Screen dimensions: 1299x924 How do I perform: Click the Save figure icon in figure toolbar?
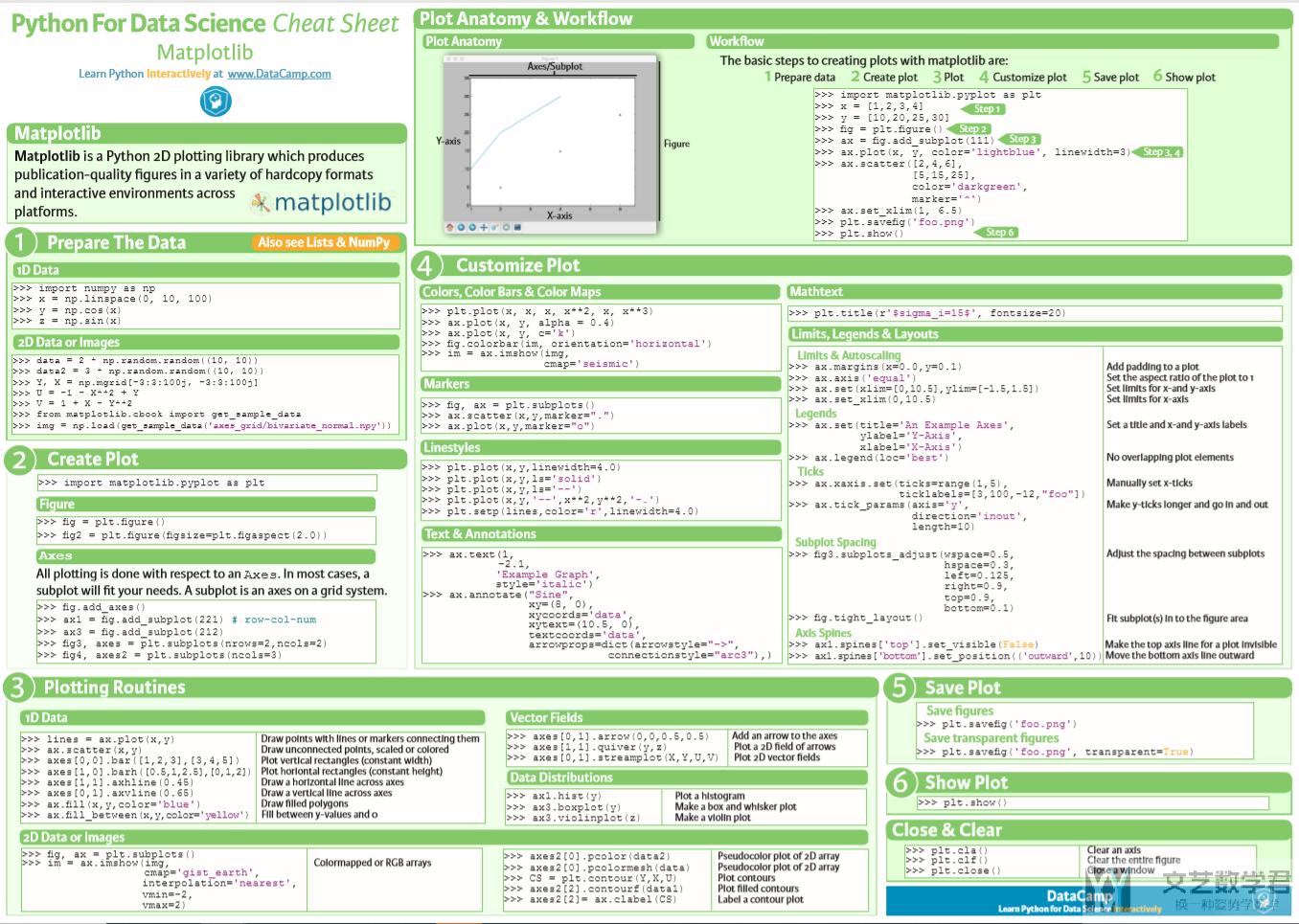pos(517,227)
